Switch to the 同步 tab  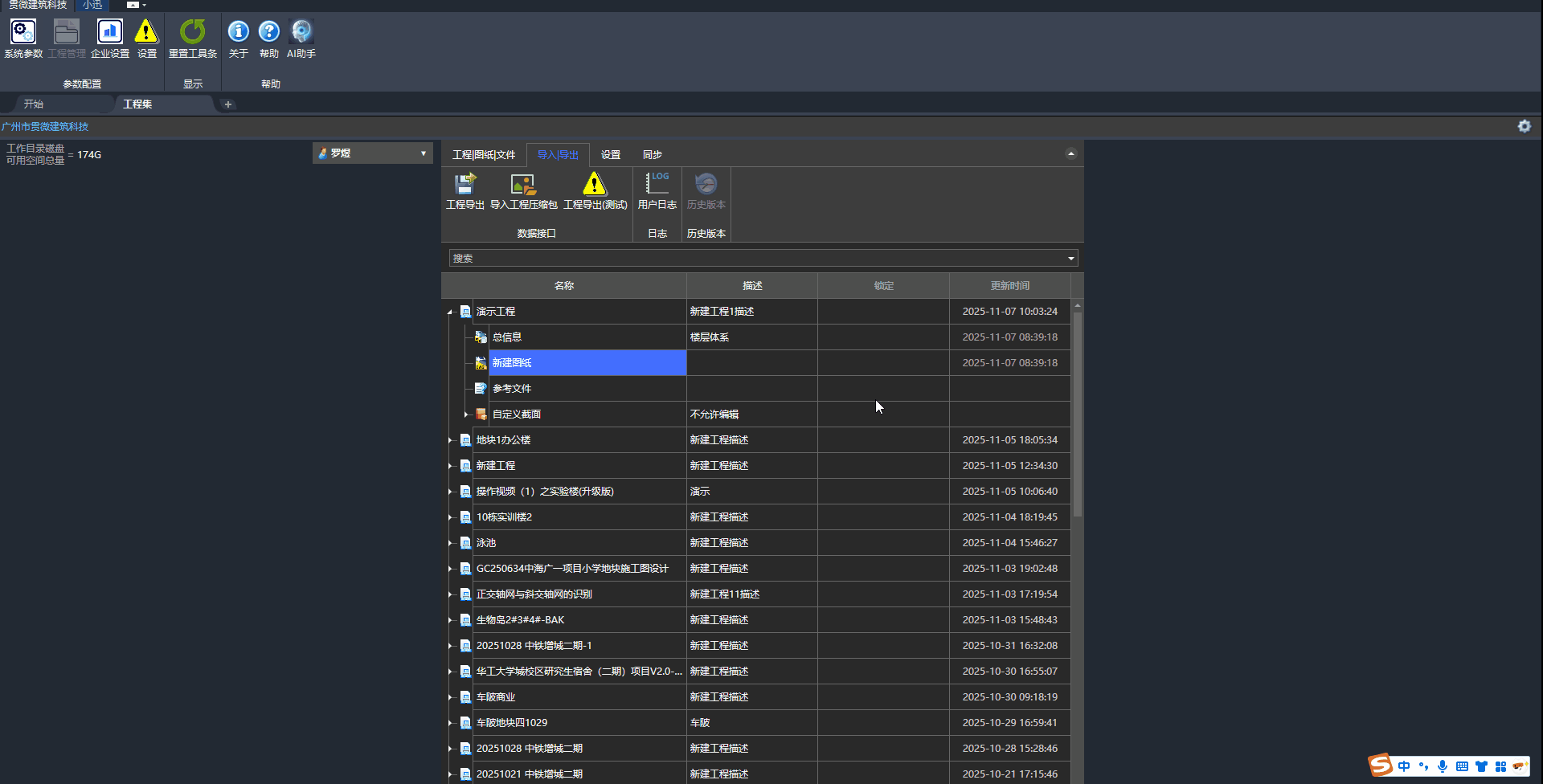coord(652,155)
